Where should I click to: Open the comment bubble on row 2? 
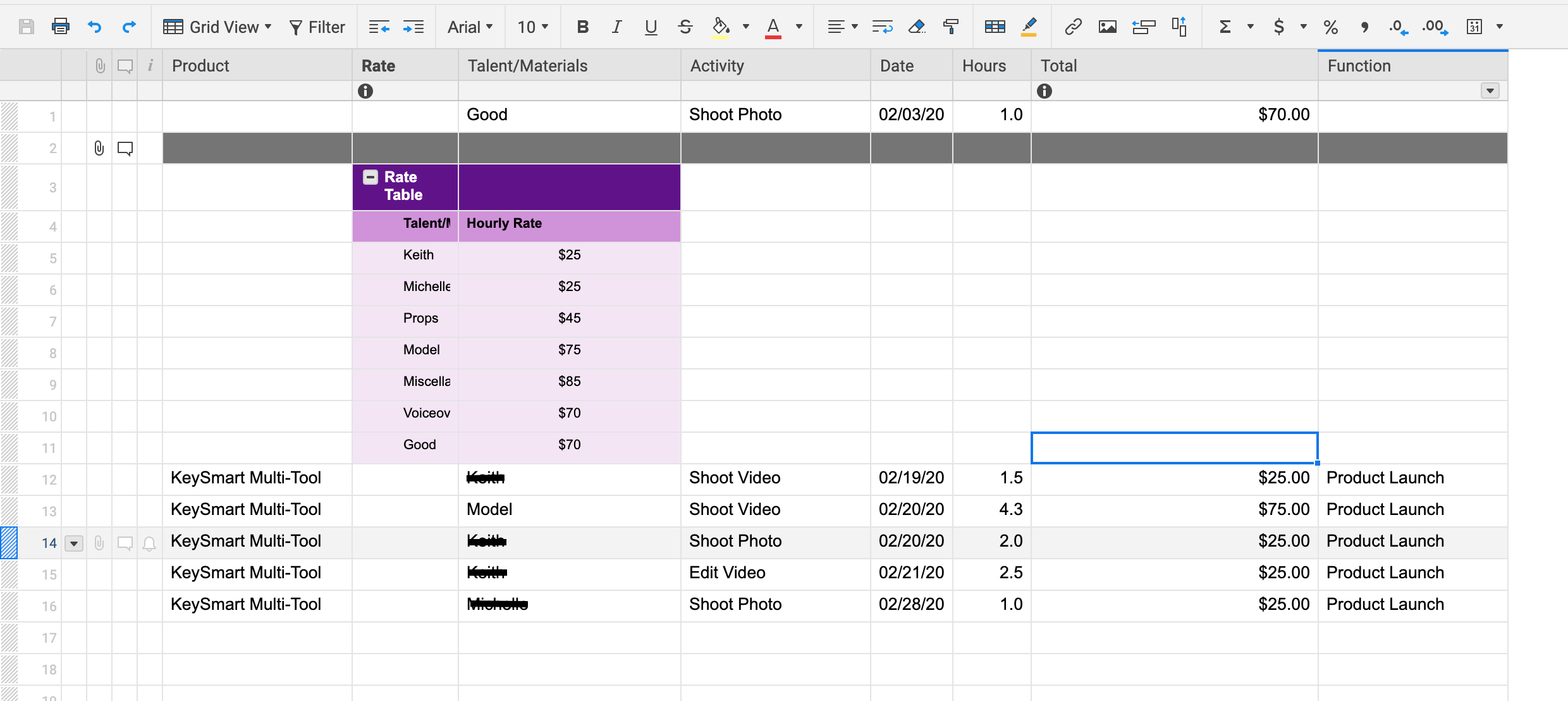pyautogui.click(x=125, y=149)
